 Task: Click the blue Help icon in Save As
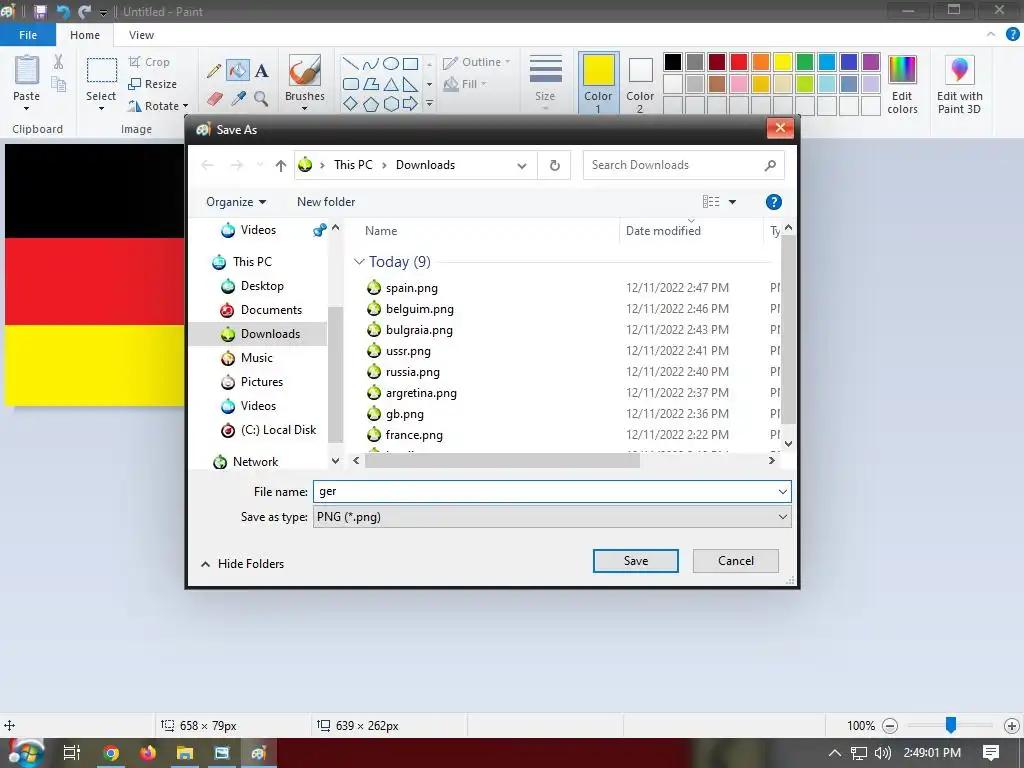(x=773, y=202)
